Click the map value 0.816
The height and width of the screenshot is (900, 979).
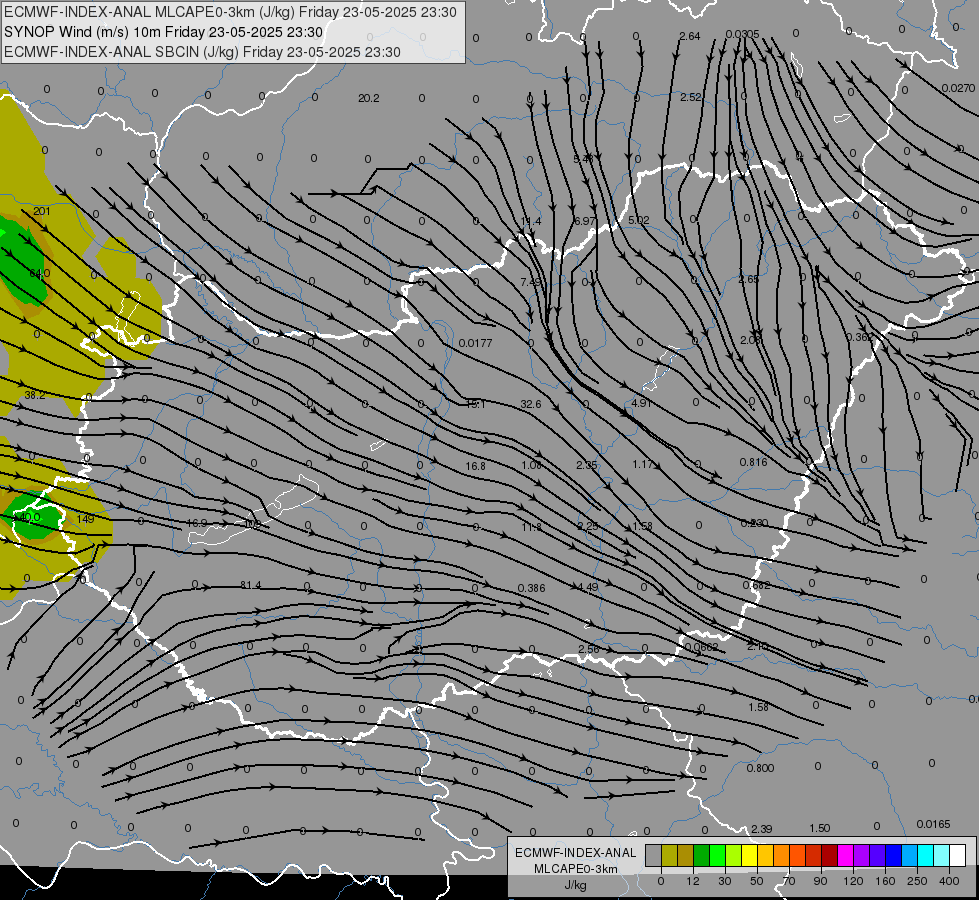pos(754,462)
